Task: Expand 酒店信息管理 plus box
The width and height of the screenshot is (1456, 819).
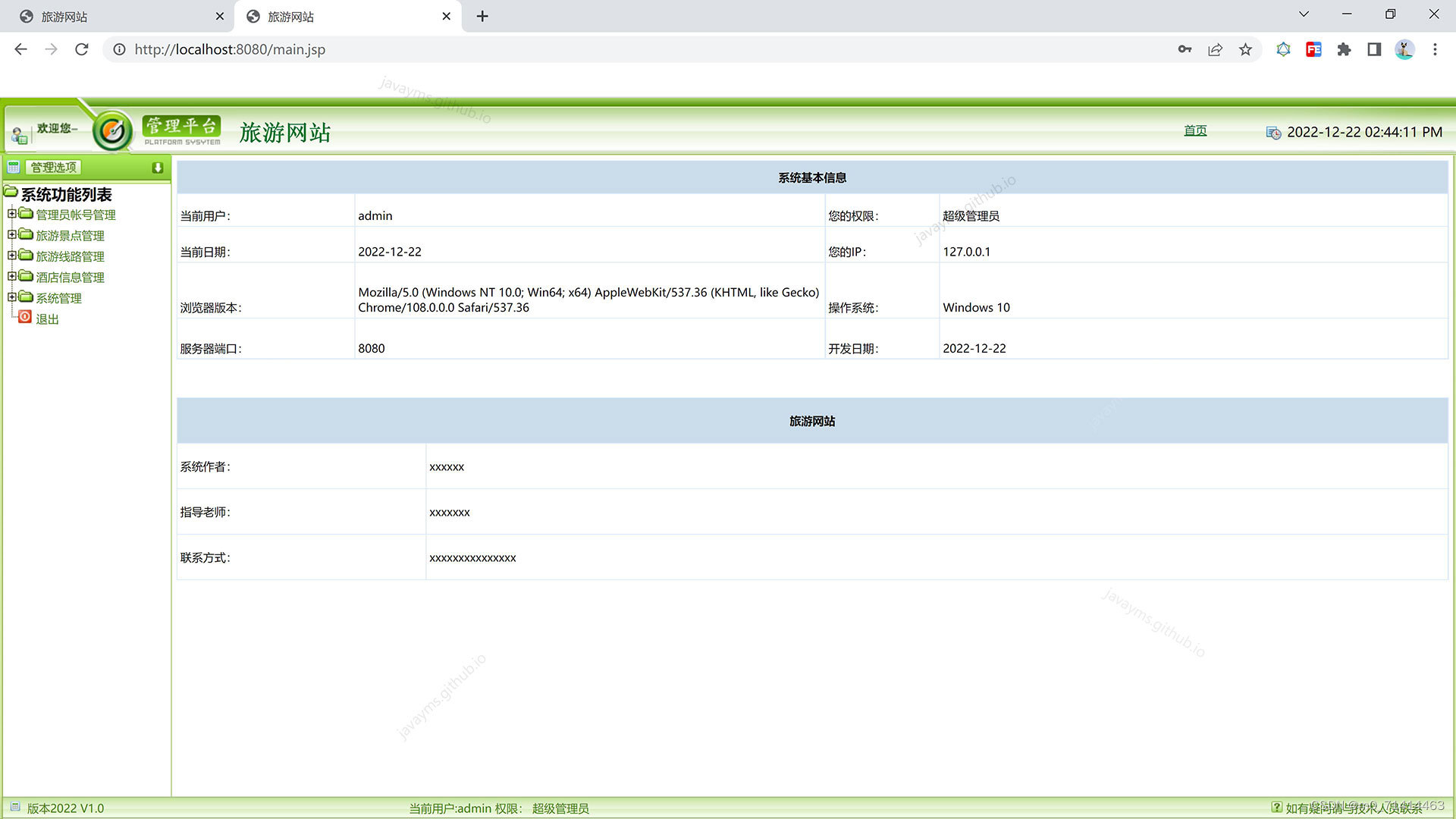Action: (x=11, y=276)
